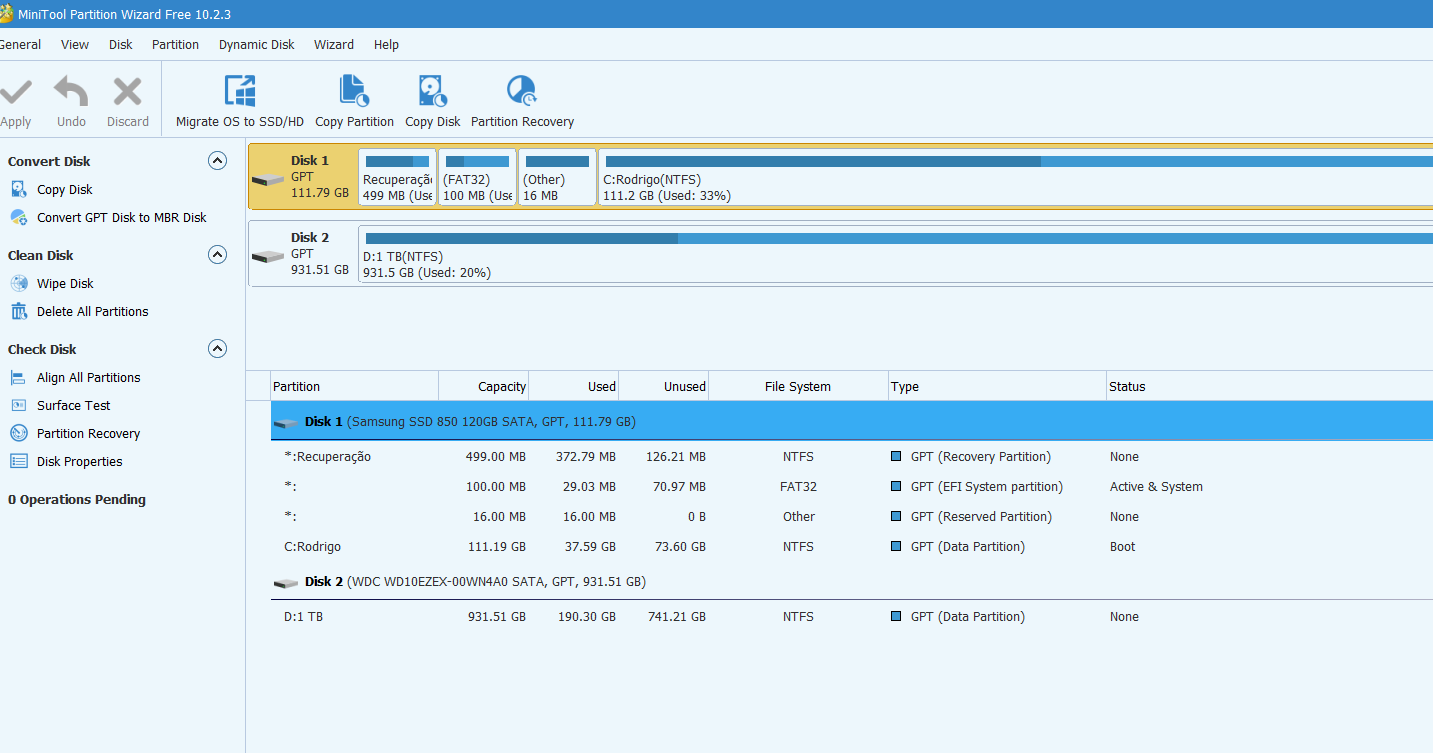Screen dimensions: 1433x753
Task: Select the D:1 TB partition row
Action: tap(851, 617)
